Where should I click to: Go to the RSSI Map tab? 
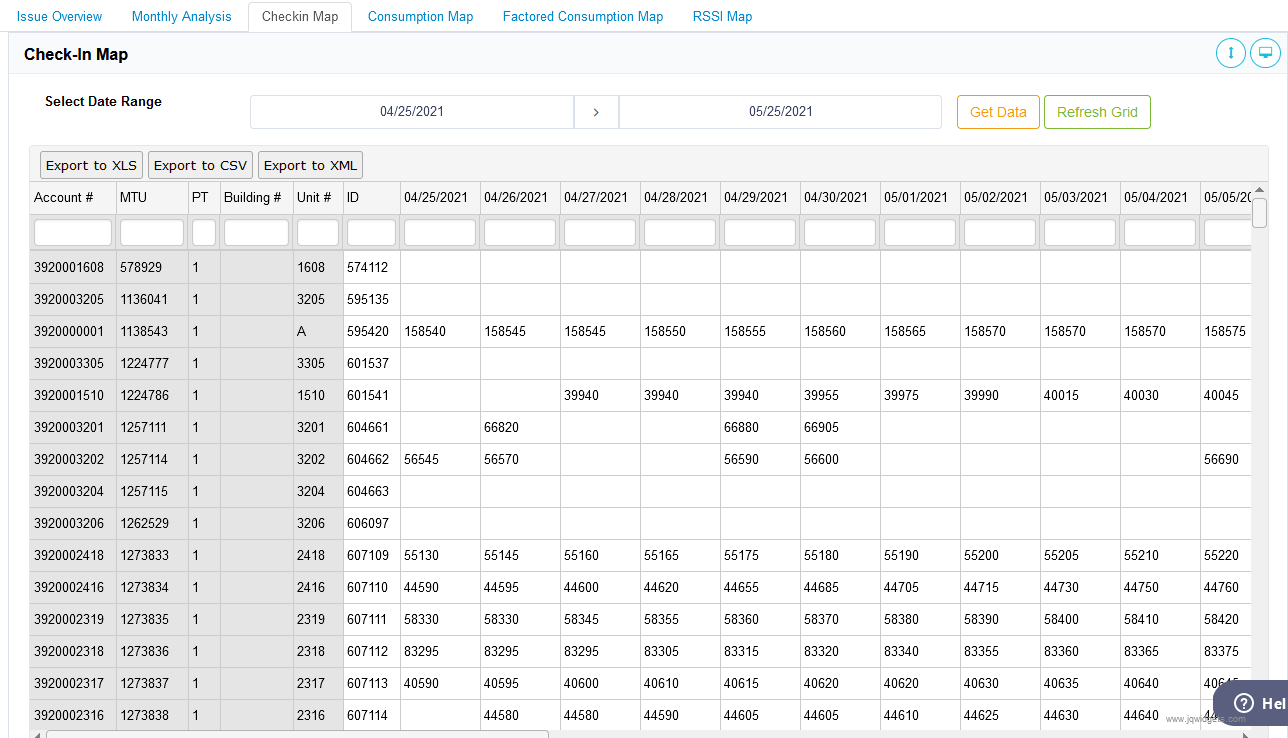tap(722, 17)
